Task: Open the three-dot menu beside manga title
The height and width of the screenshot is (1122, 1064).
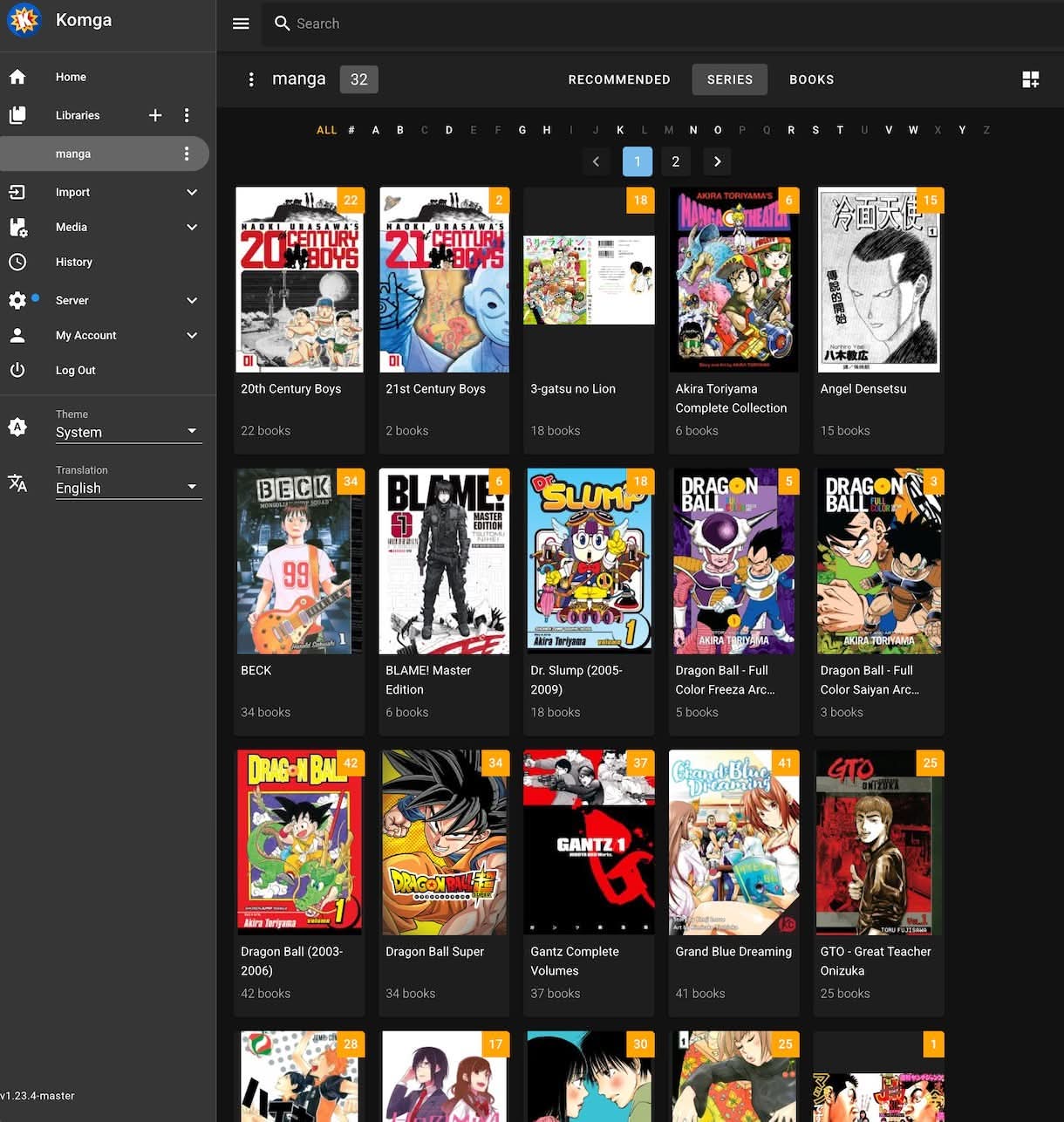Action: coord(251,79)
